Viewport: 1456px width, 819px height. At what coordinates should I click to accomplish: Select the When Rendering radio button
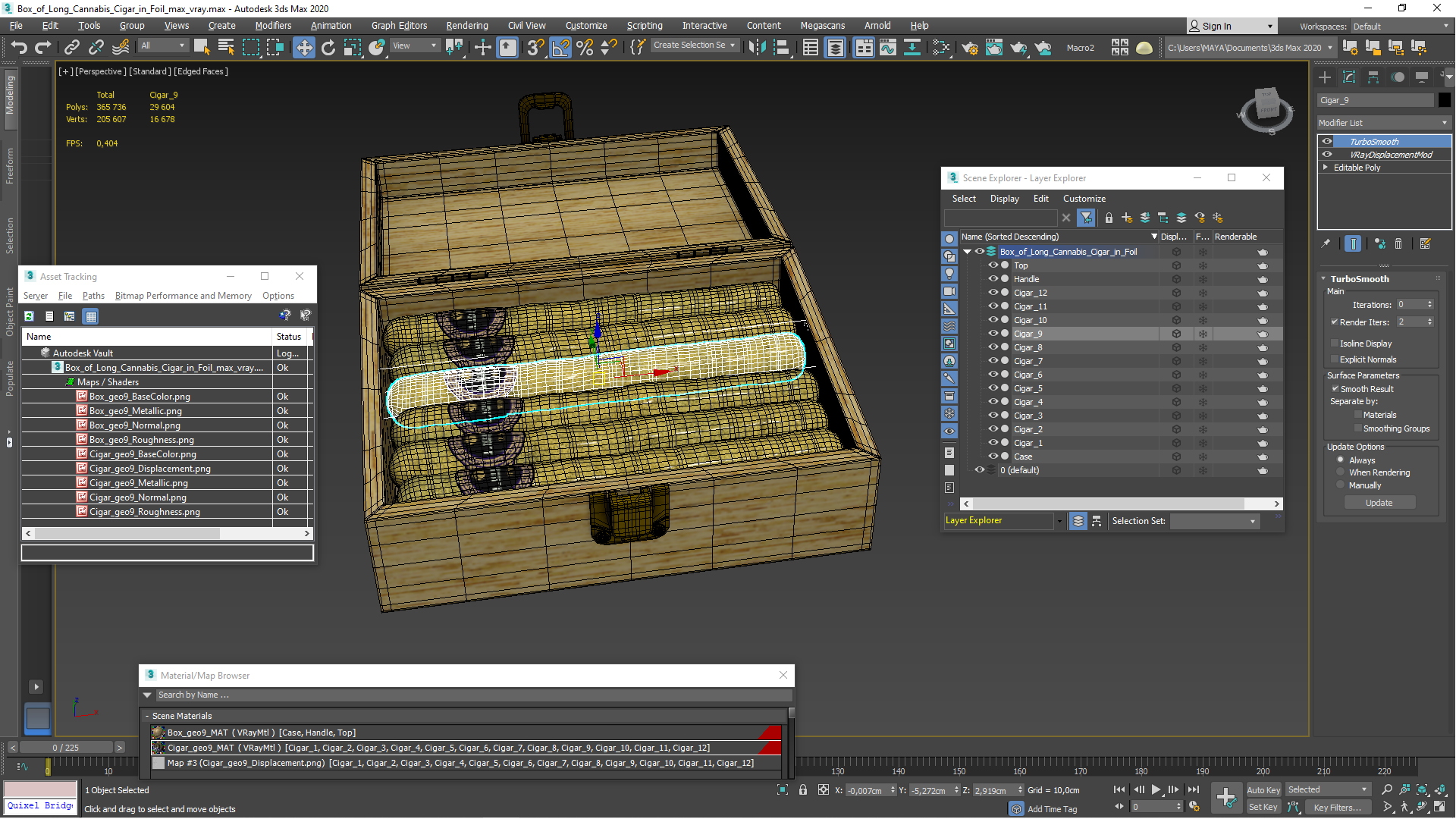point(1341,472)
